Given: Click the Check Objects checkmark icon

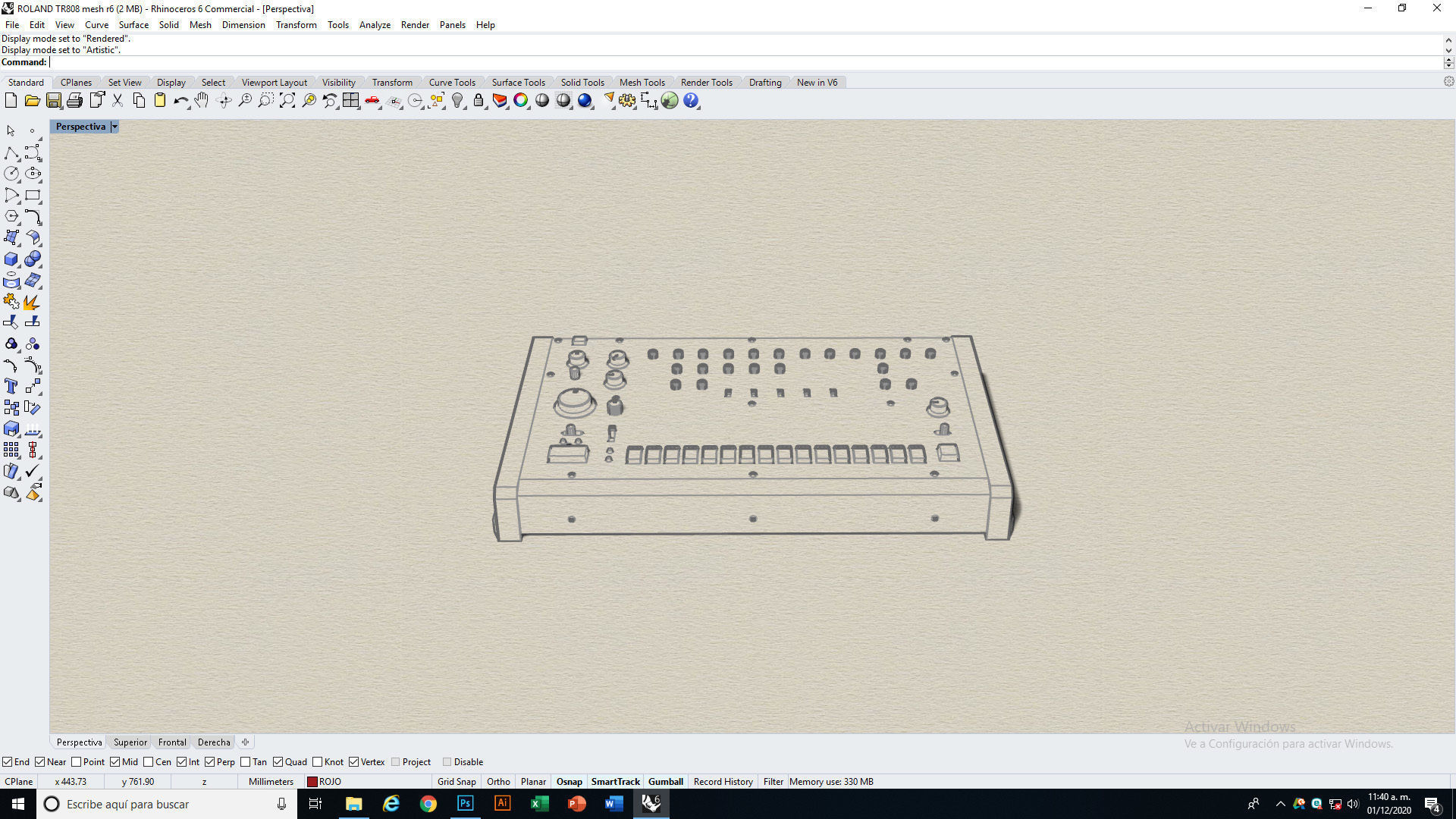Looking at the screenshot, I should 33,472.
